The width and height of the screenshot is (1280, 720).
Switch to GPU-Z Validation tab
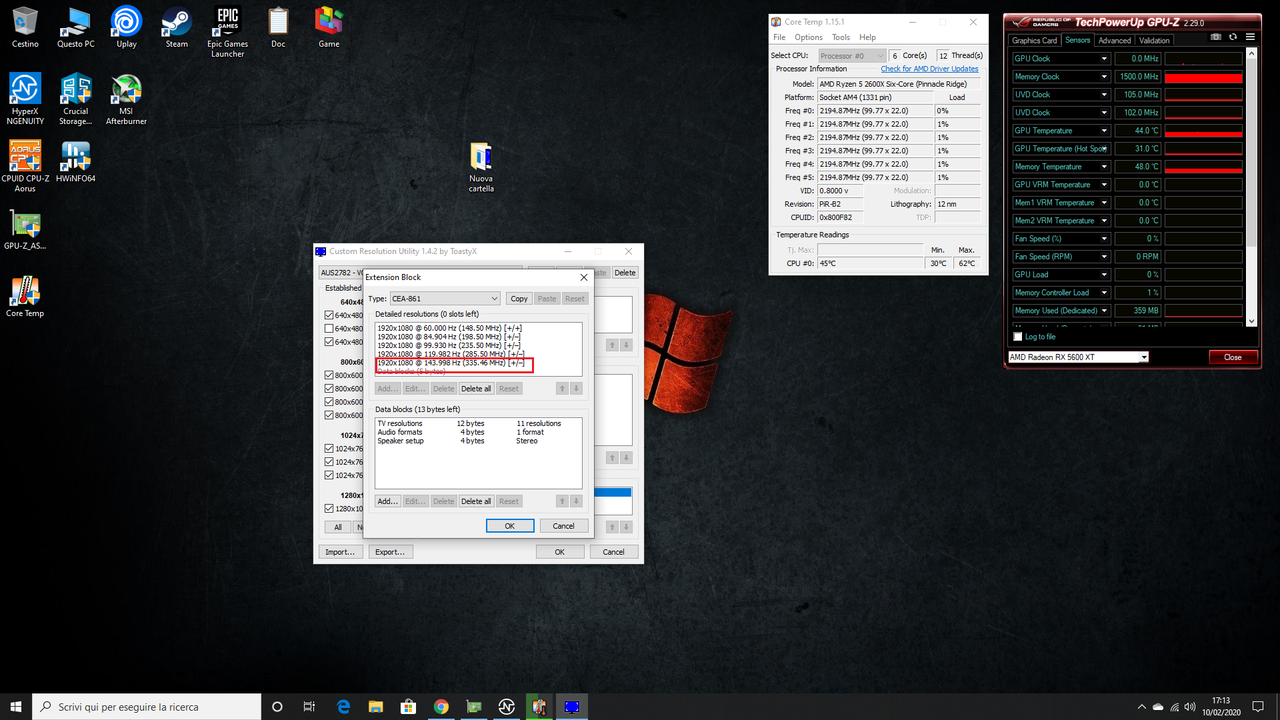(1154, 41)
